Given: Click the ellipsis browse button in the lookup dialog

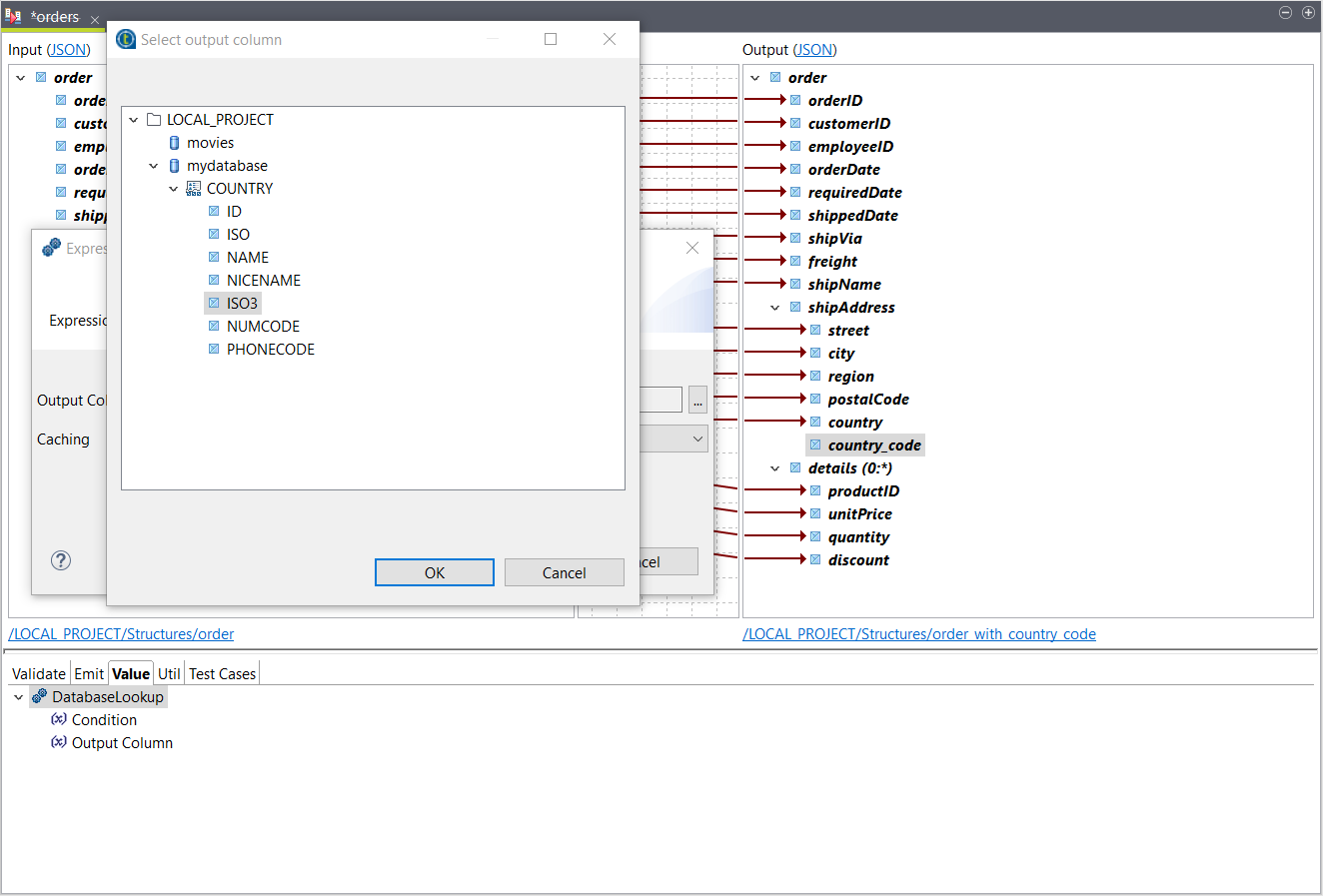Looking at the screenshot, I should (697, 400).
